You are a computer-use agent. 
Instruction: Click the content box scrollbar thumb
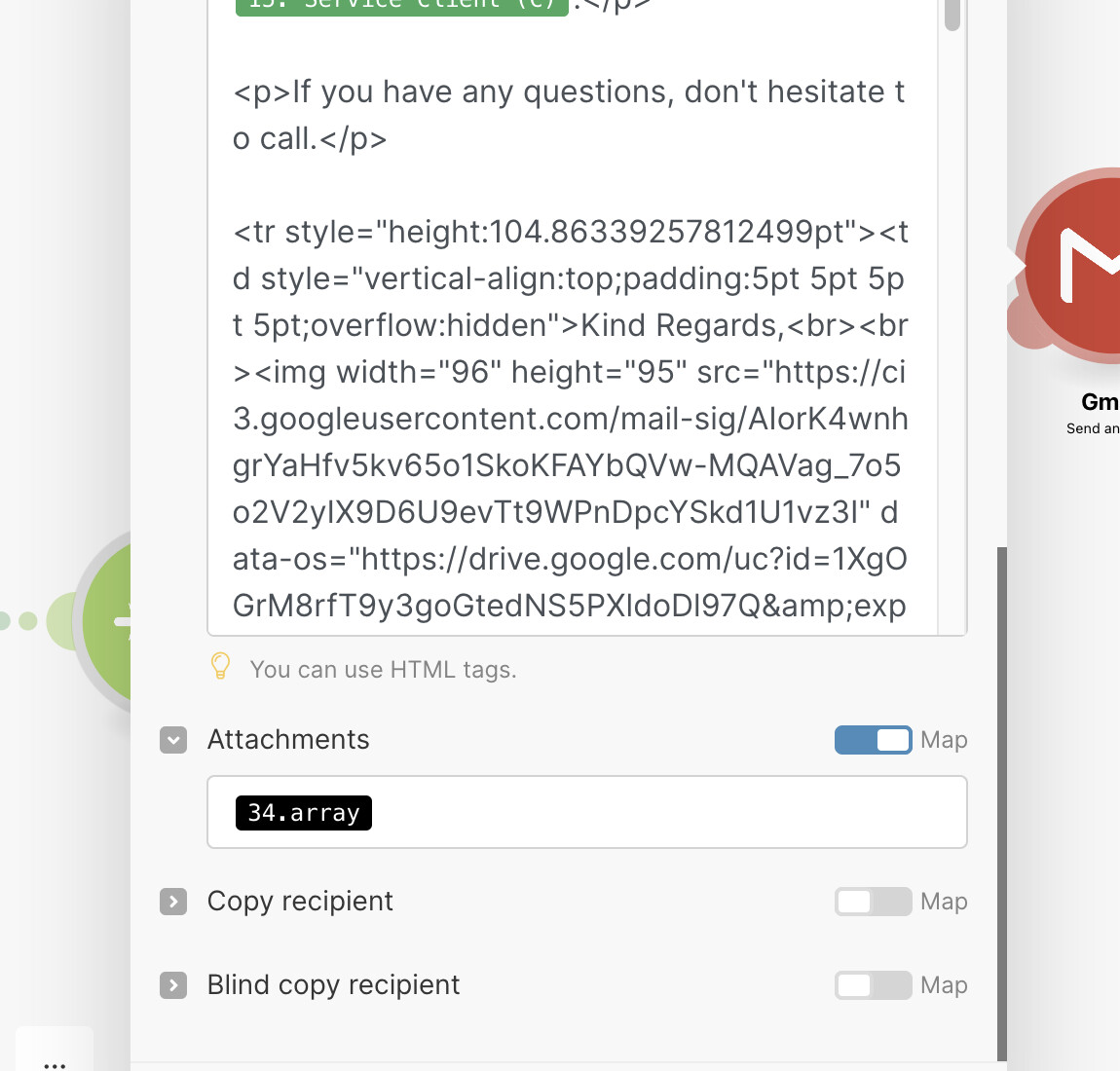pyautogui.click(x=952, y=15)
